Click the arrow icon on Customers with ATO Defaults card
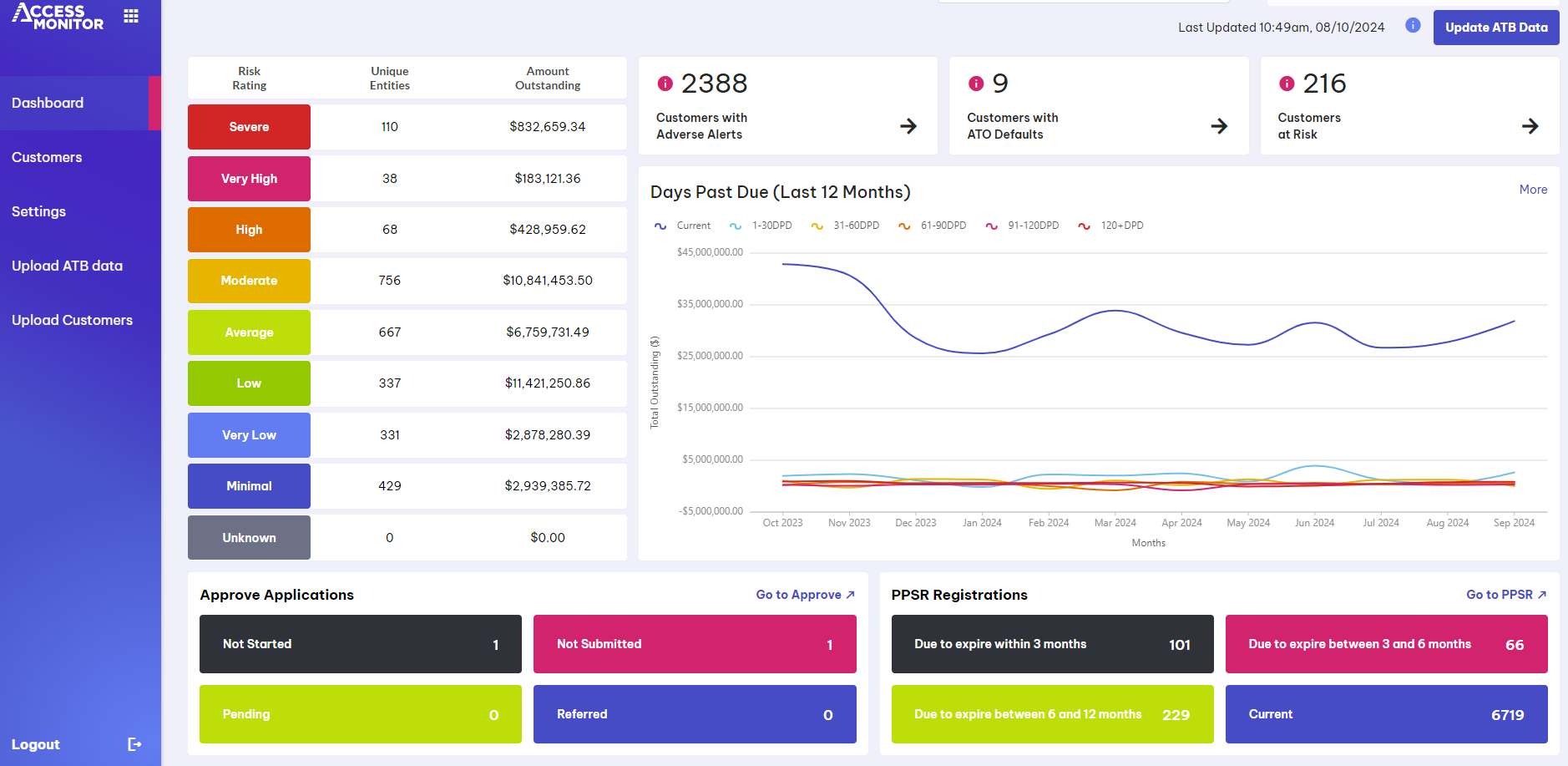Screen dimensions: 1568x766 tap(1219, 126)
